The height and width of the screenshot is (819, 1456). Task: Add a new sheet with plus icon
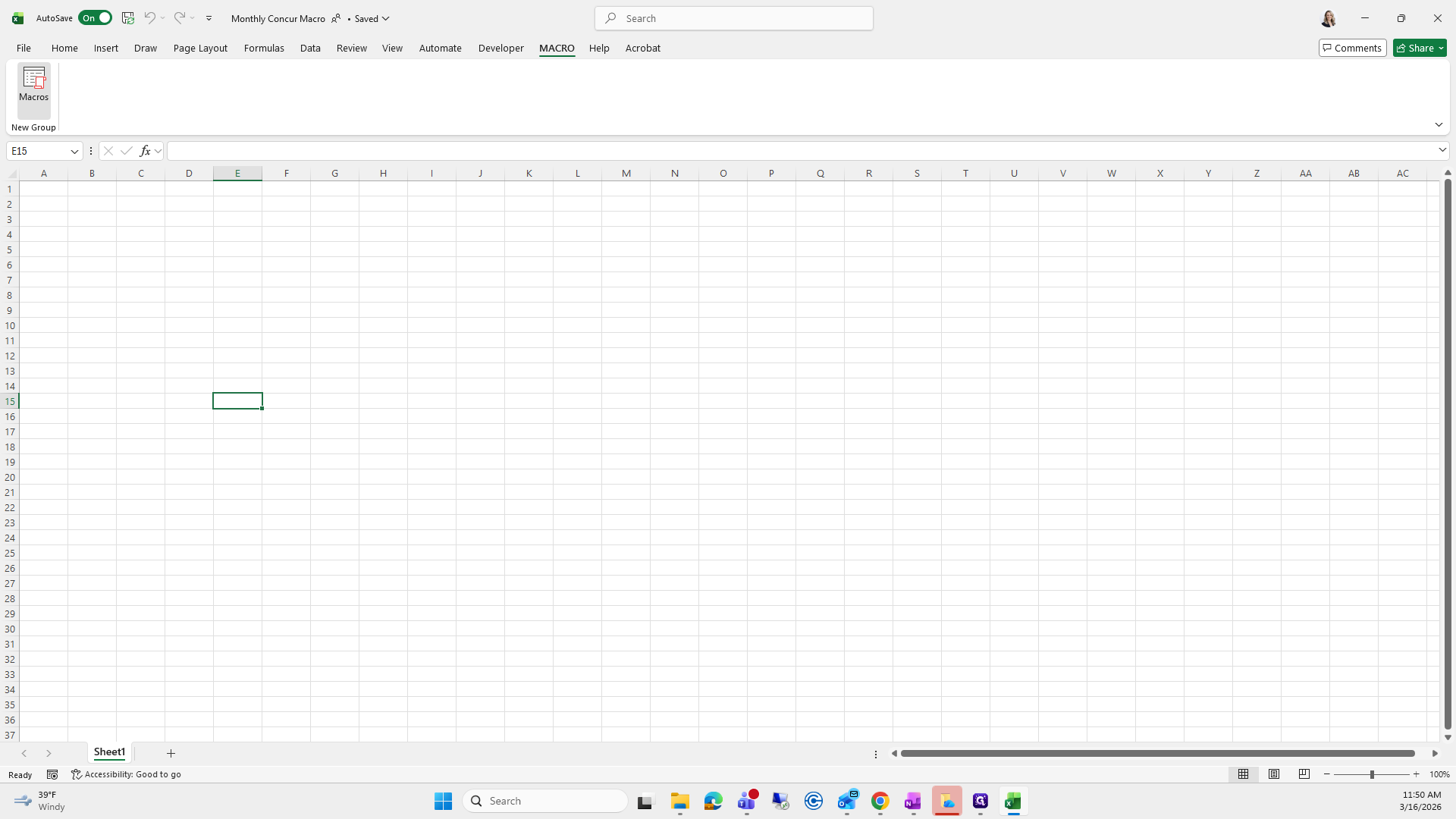coord(171,753)
